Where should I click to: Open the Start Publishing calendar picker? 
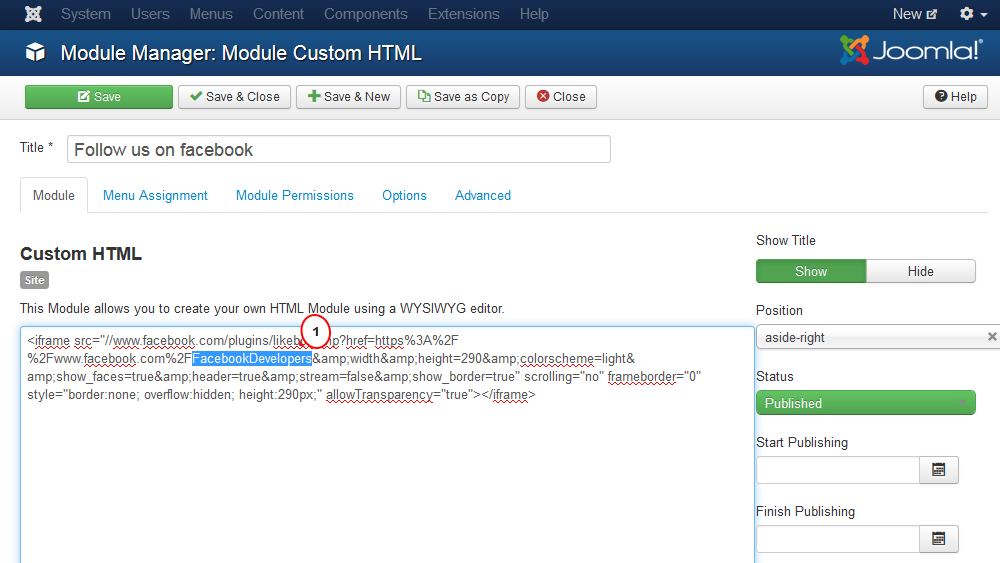tap(939, 470)
